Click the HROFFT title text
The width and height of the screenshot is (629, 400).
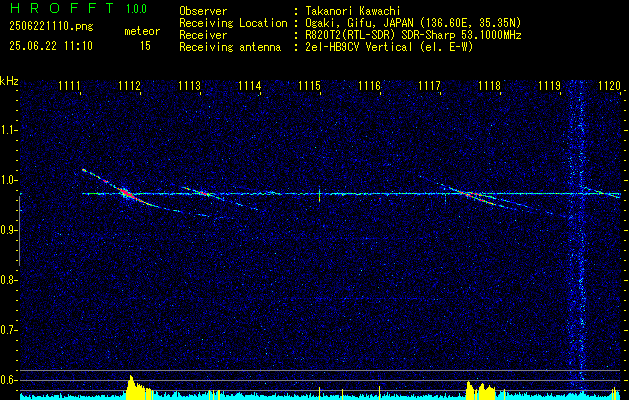(61, 8)
